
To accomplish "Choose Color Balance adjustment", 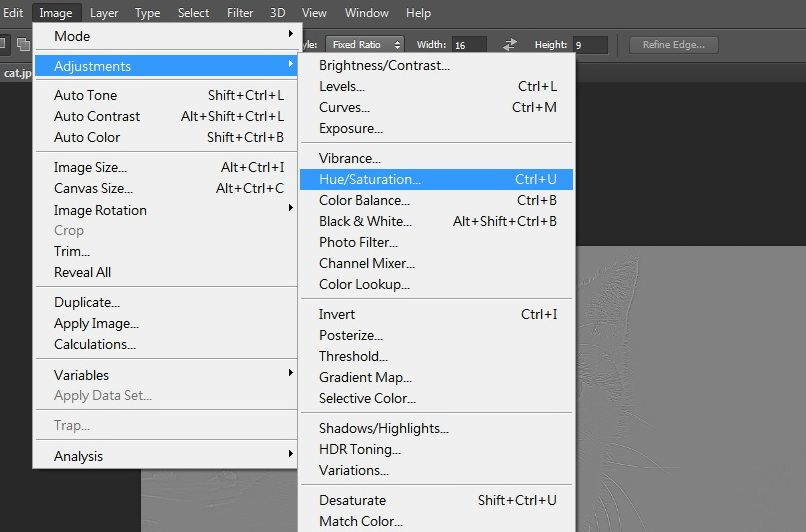I will [x=436, y=200].
